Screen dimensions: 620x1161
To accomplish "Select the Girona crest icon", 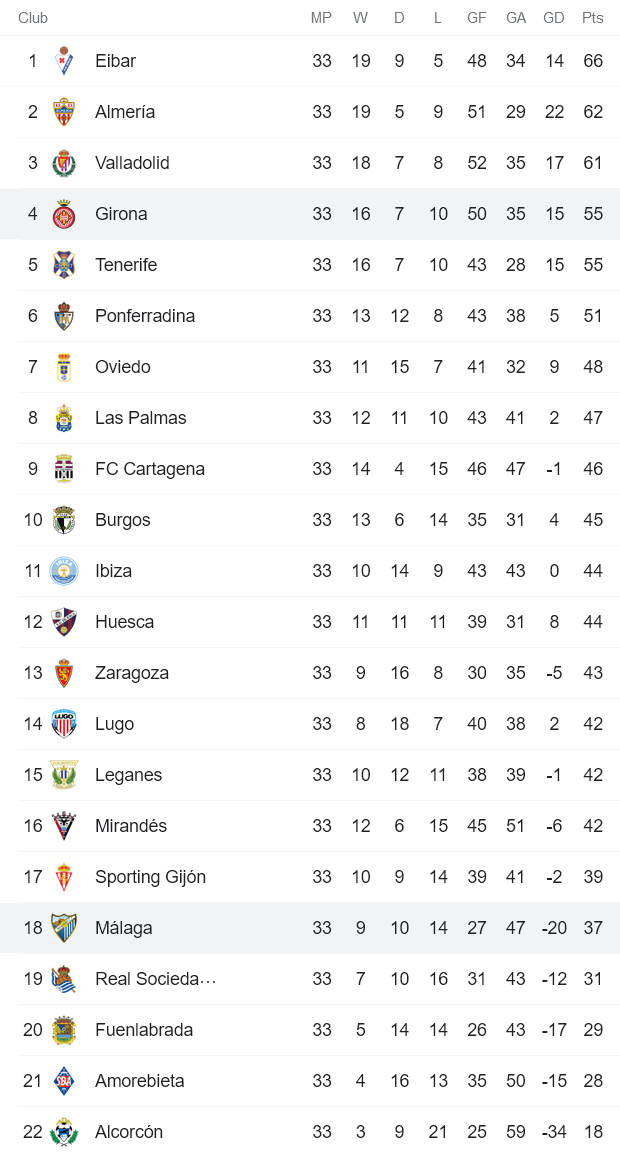I will (63, 214).
